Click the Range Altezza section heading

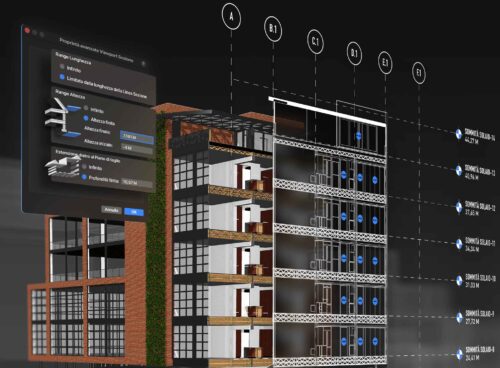coord(70,94)
